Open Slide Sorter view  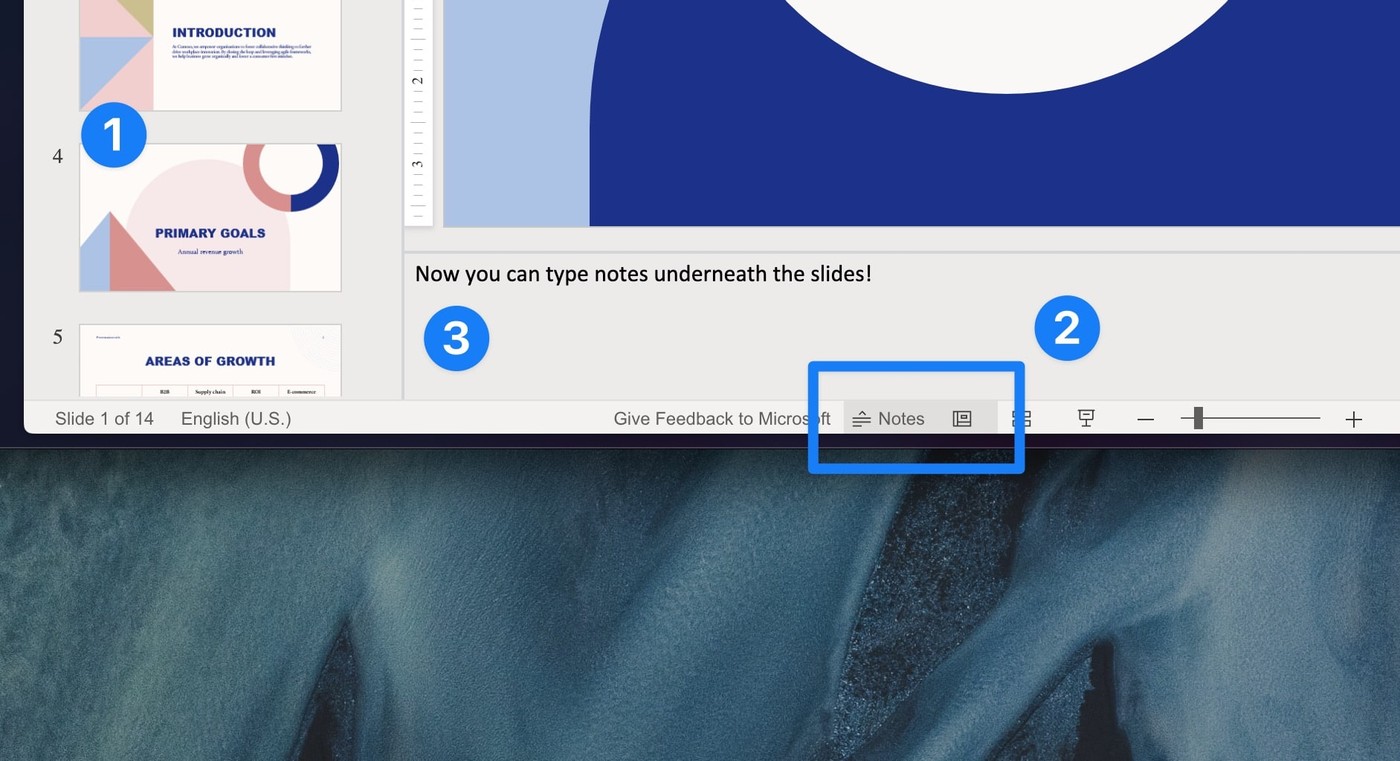1022,418
